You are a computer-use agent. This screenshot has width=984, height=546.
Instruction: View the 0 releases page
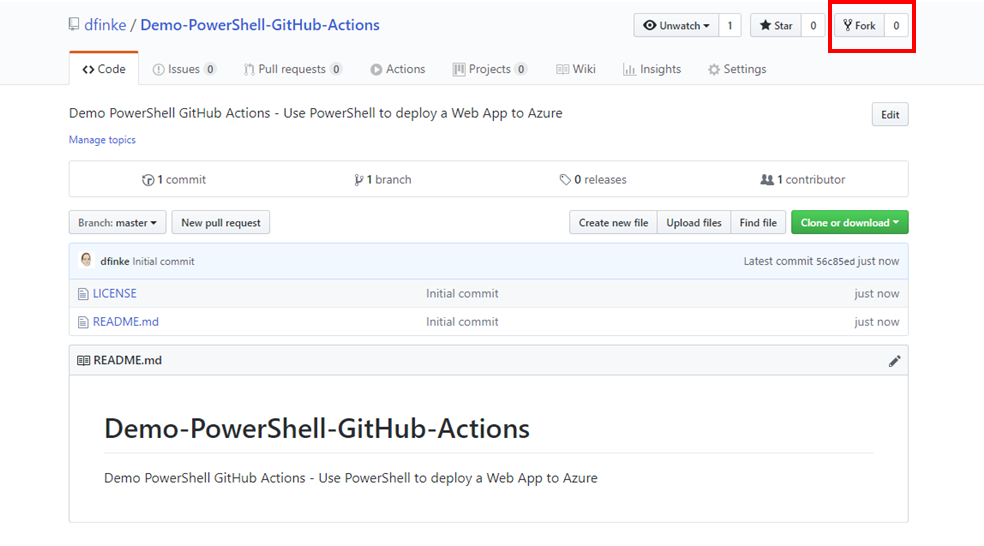pyautogui.click(x=593, y=179)
